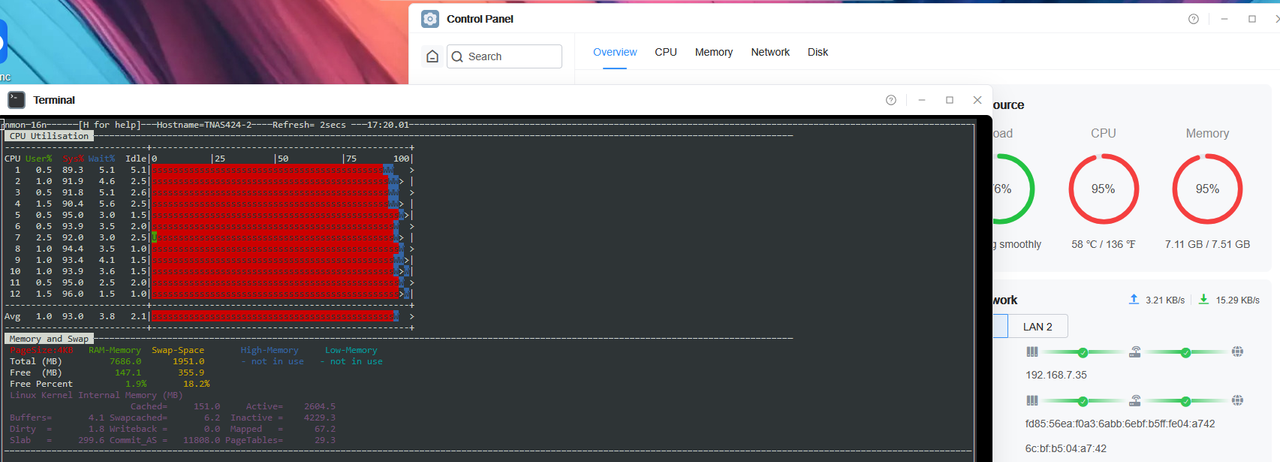Click the Memory and Swap header in Terminal
This screenshot has width=1280, height=462.
click(x=50, y=339)
